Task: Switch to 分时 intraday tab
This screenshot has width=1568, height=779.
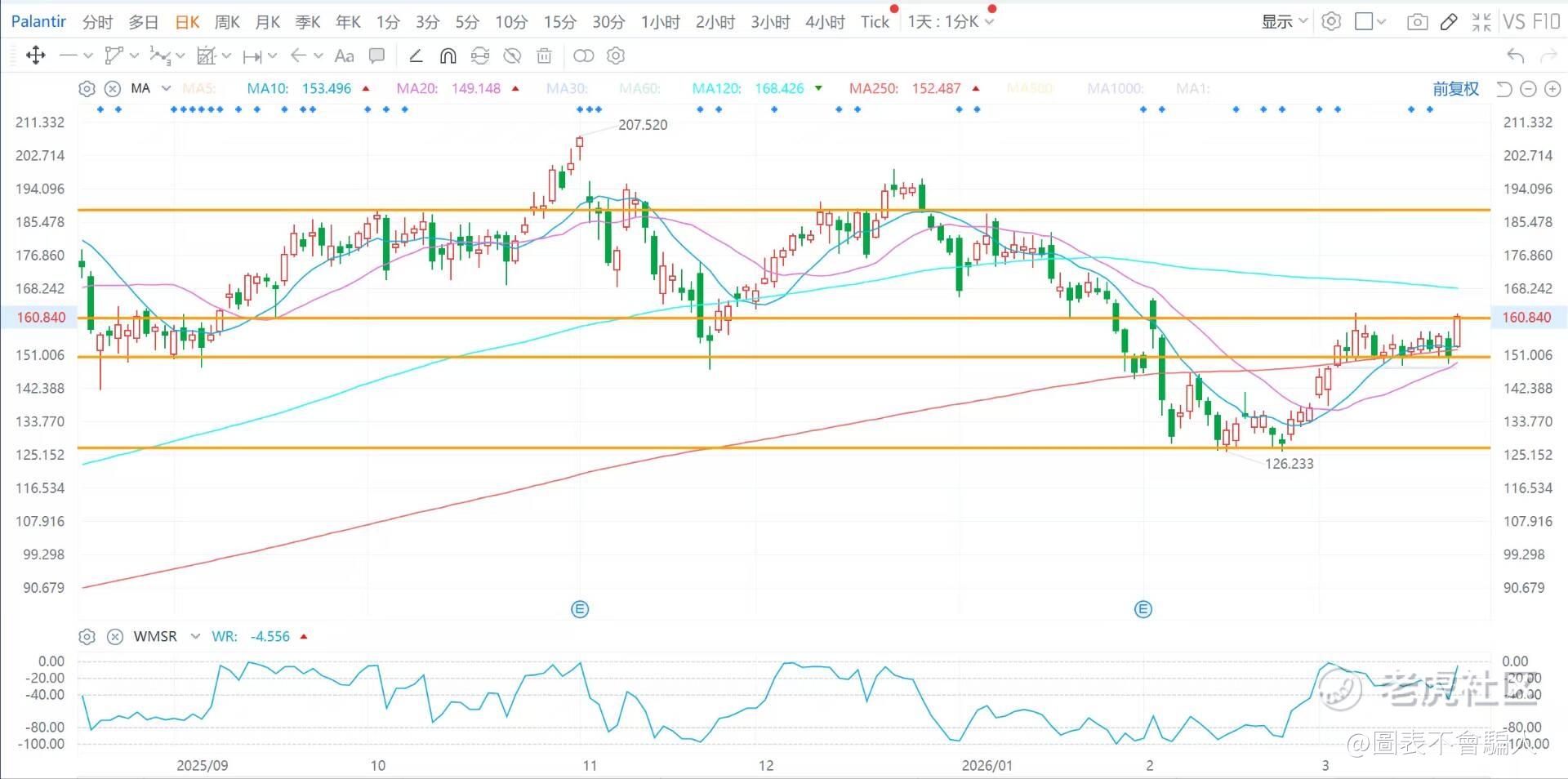Action: 97,22
